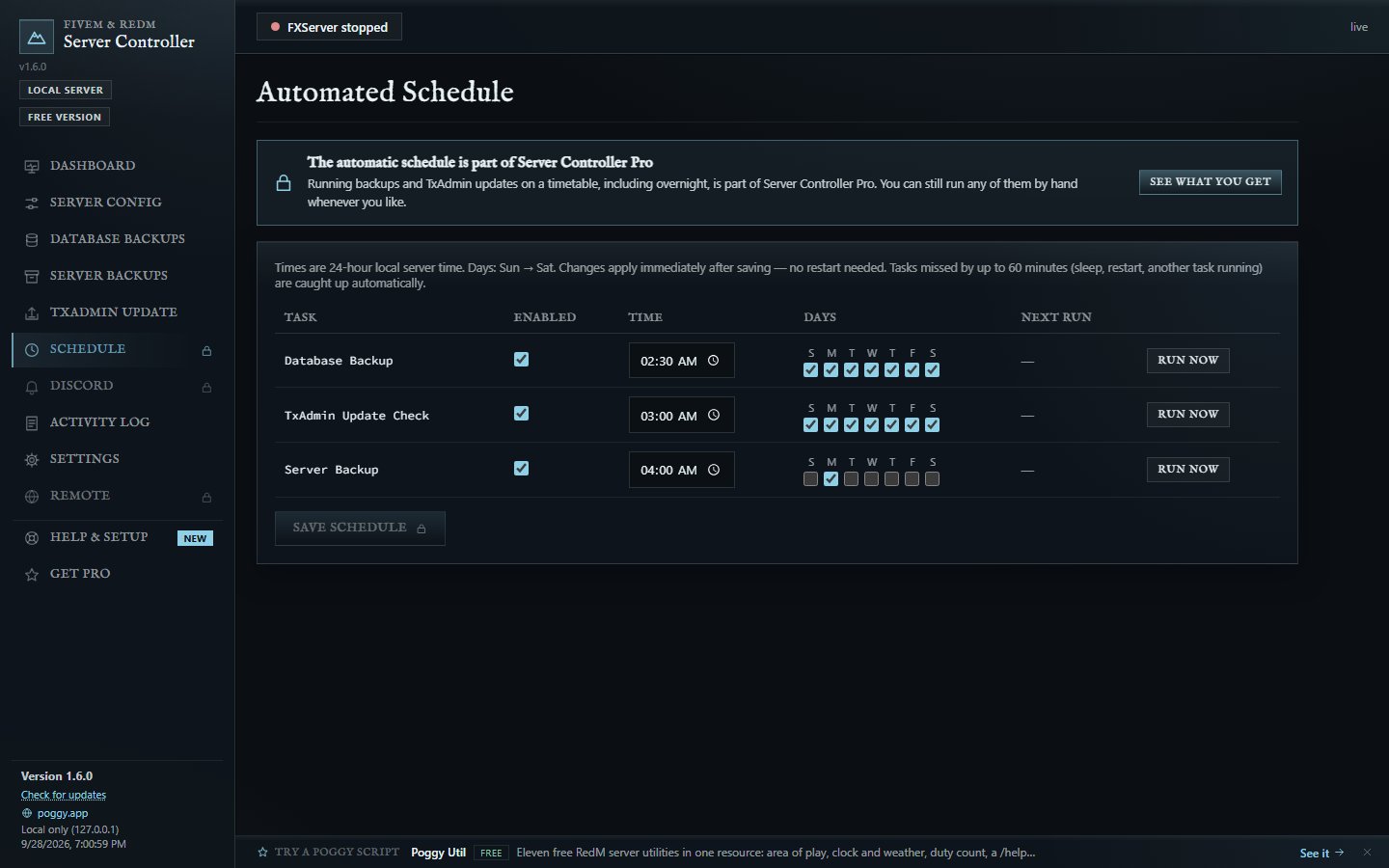Click the Activity Log document icon

pyautogui.click(x=32, y=423)
